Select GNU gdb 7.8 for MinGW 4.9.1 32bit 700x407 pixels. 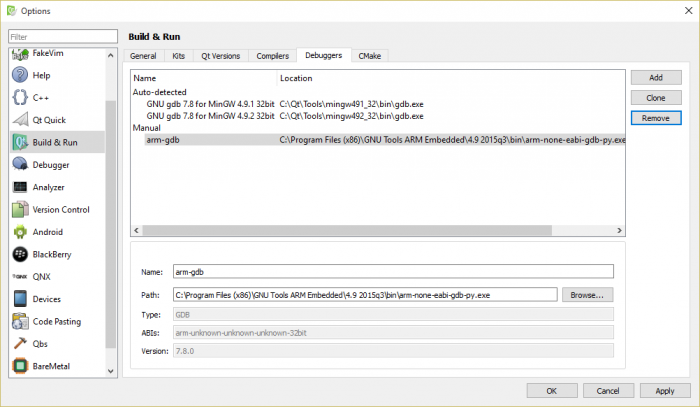tap(210, 104)
